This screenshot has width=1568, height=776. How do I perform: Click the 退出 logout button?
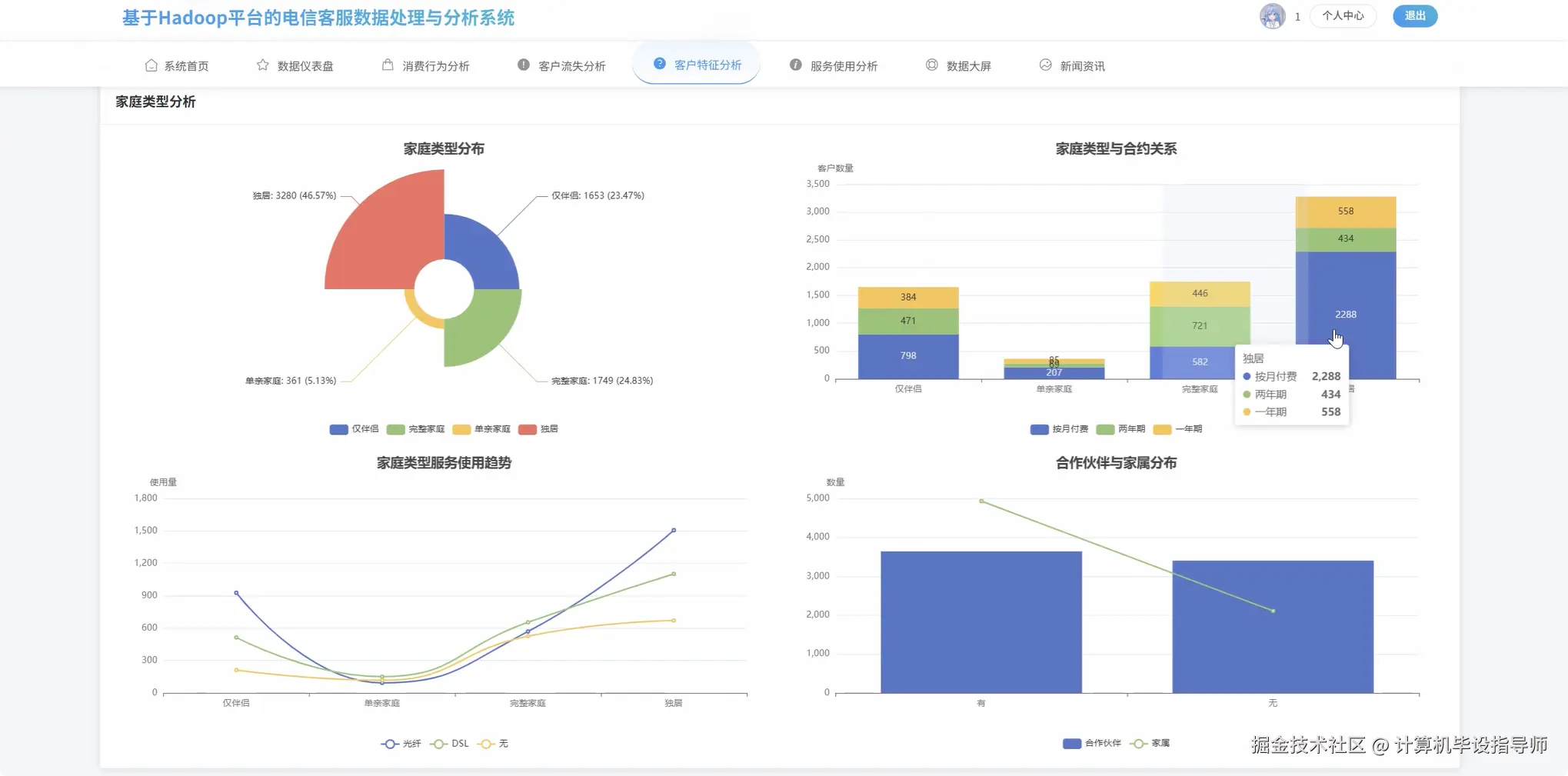click(x=1415, y=15)
